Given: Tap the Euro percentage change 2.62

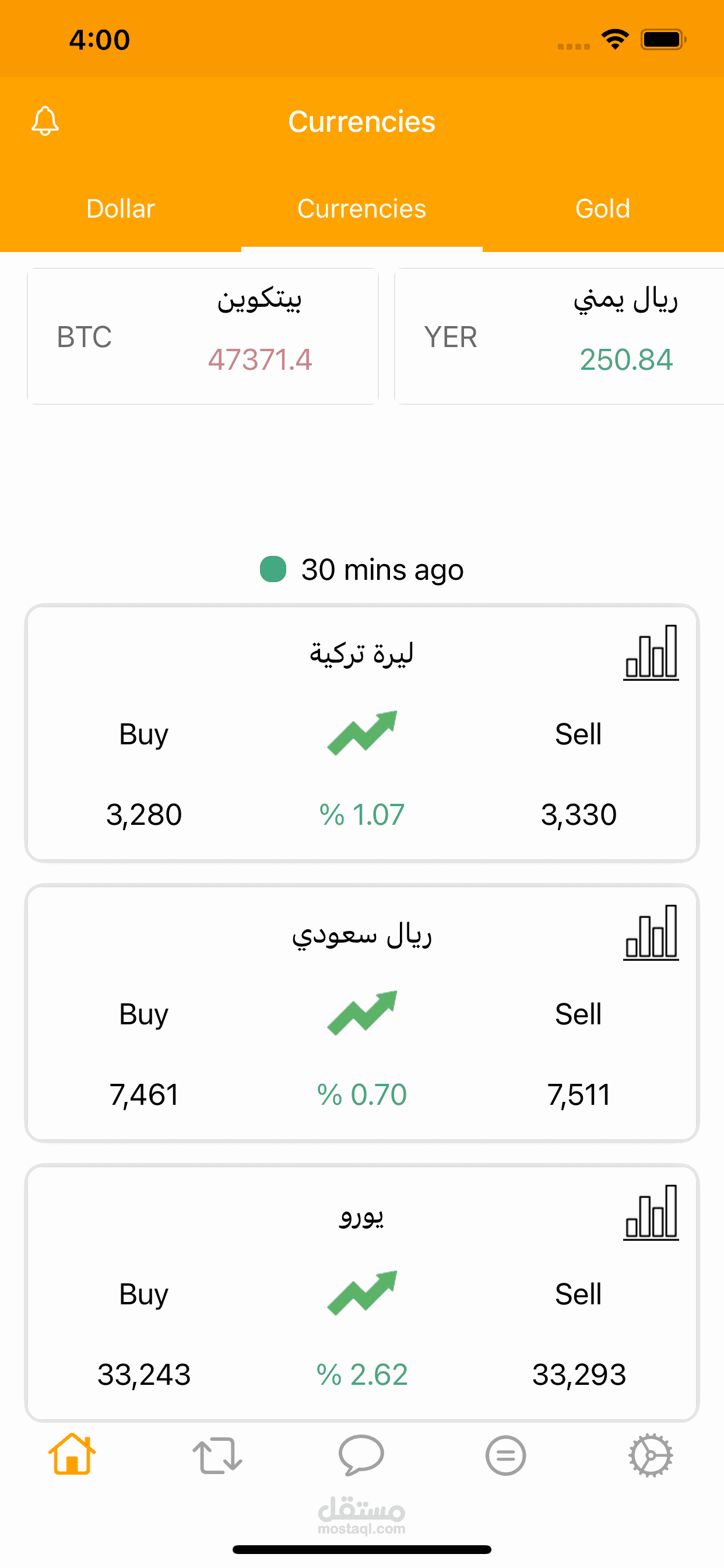Looking at the screenshot, I should (362, 1374).
